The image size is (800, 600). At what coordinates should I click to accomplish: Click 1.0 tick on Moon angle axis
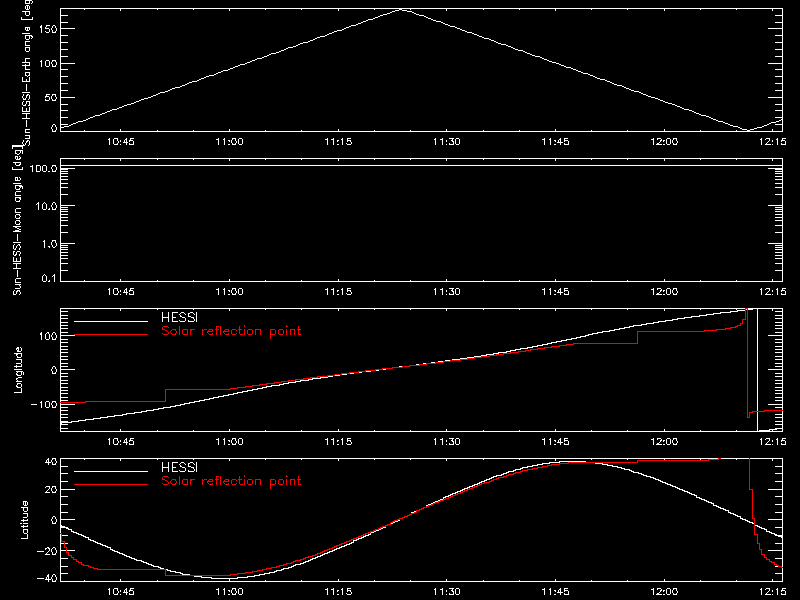point(49,244)
